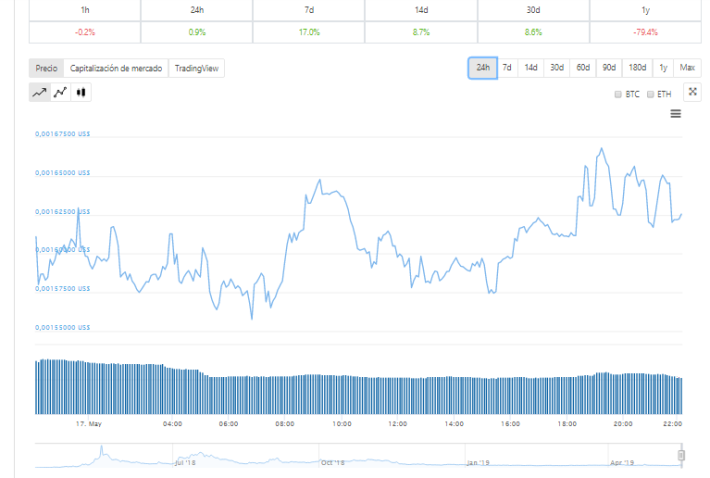Enable BTC comparison checkbox

[x=618, y=94]
